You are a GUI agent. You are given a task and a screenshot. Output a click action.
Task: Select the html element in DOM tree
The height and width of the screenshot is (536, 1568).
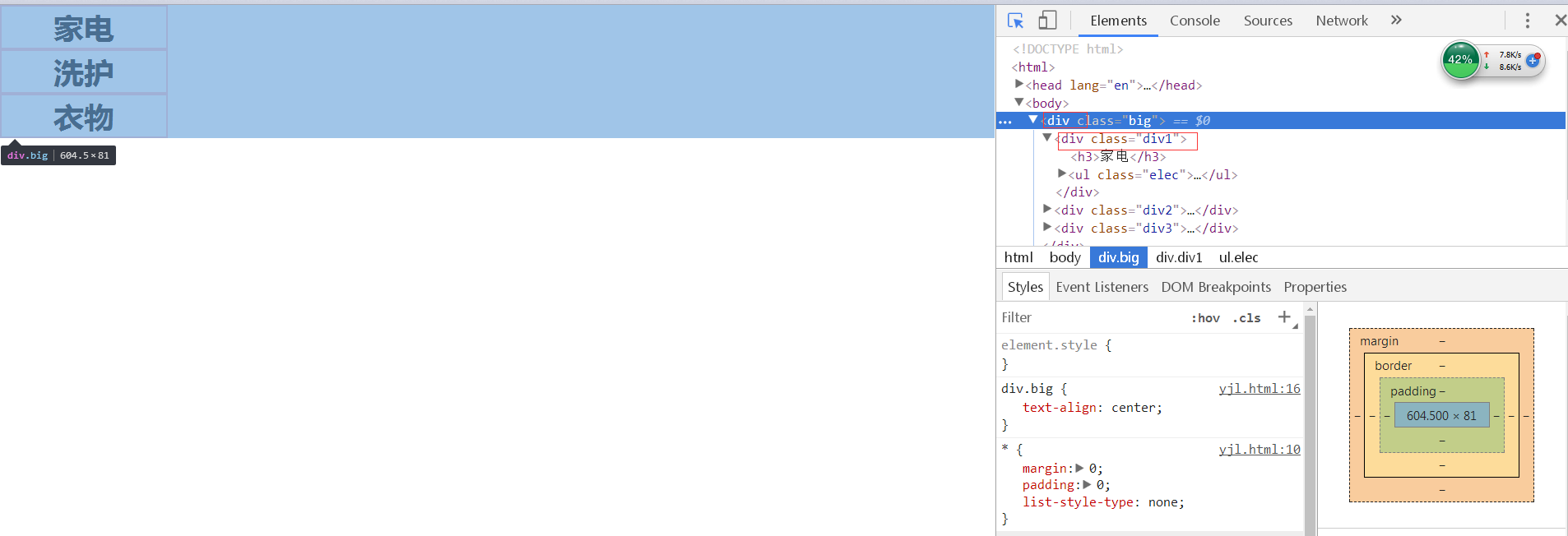(1033, 67)
